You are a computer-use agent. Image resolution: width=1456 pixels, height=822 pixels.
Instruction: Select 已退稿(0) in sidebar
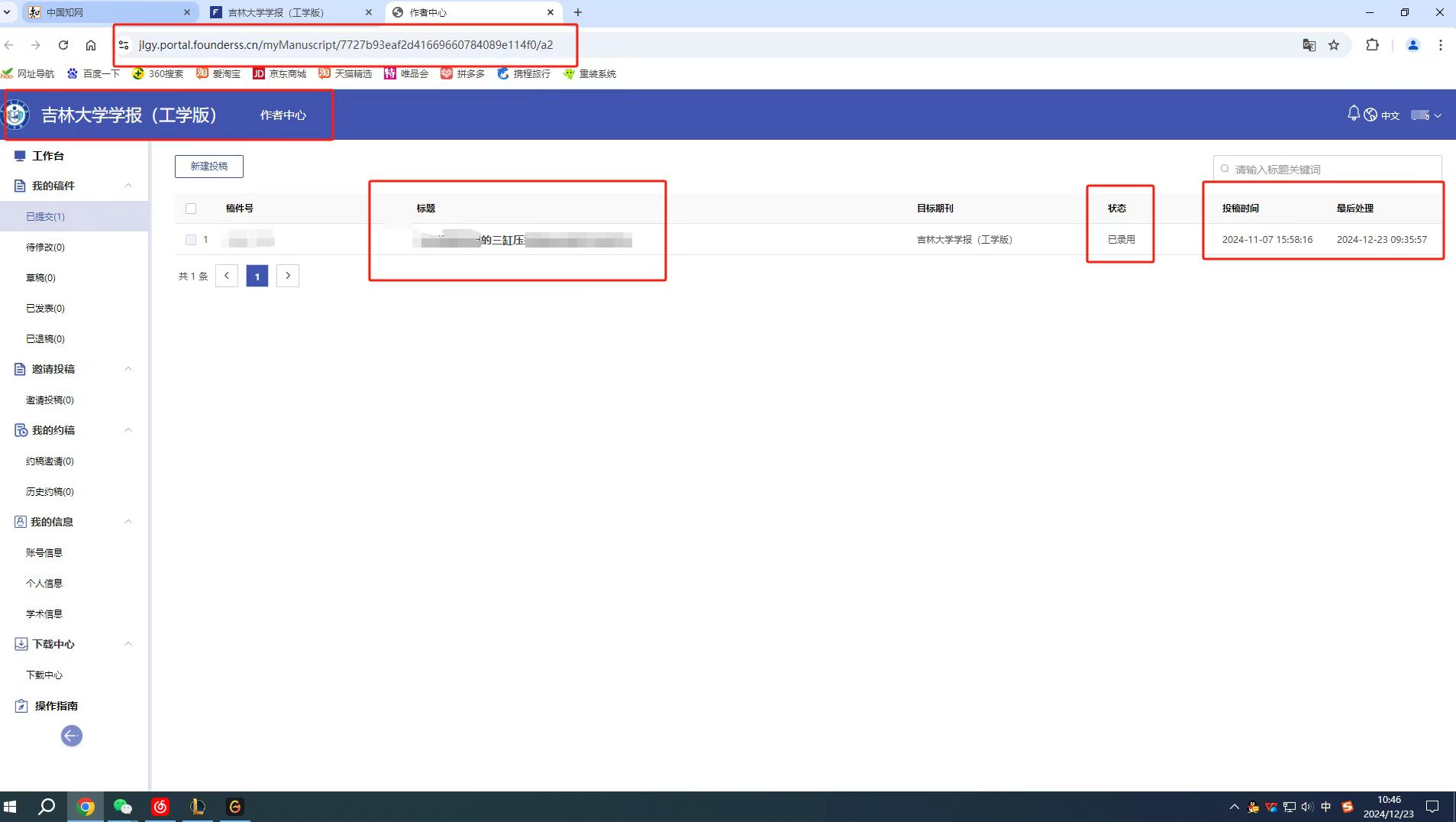(x=46, y=339)
